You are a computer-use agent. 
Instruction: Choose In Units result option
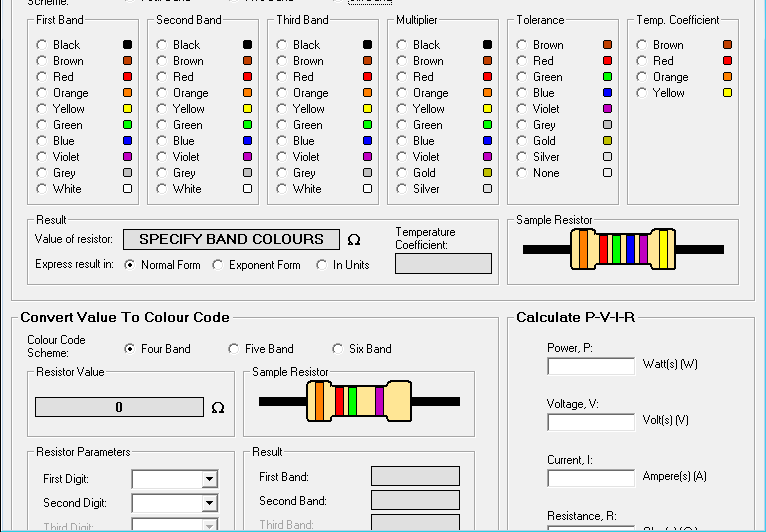(321, 265)
